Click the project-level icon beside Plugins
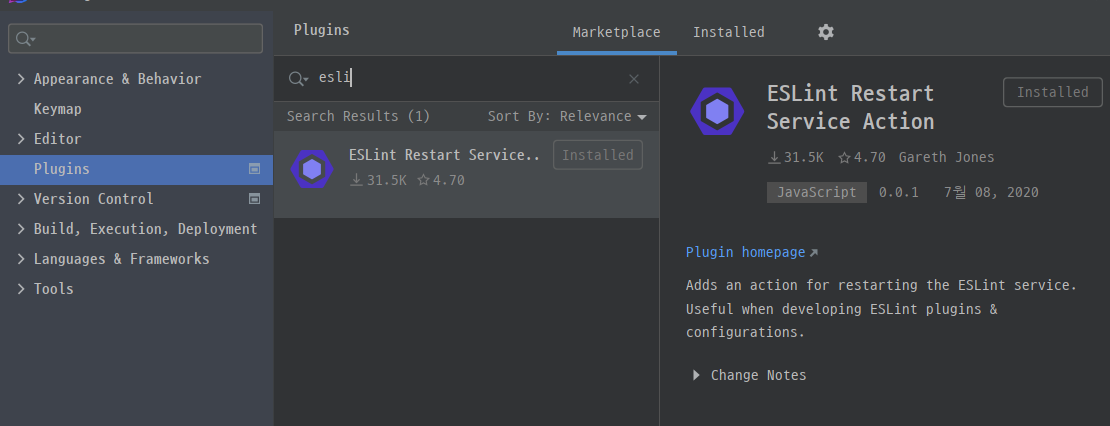1110x426 pixels. click(x=254, y=168)
